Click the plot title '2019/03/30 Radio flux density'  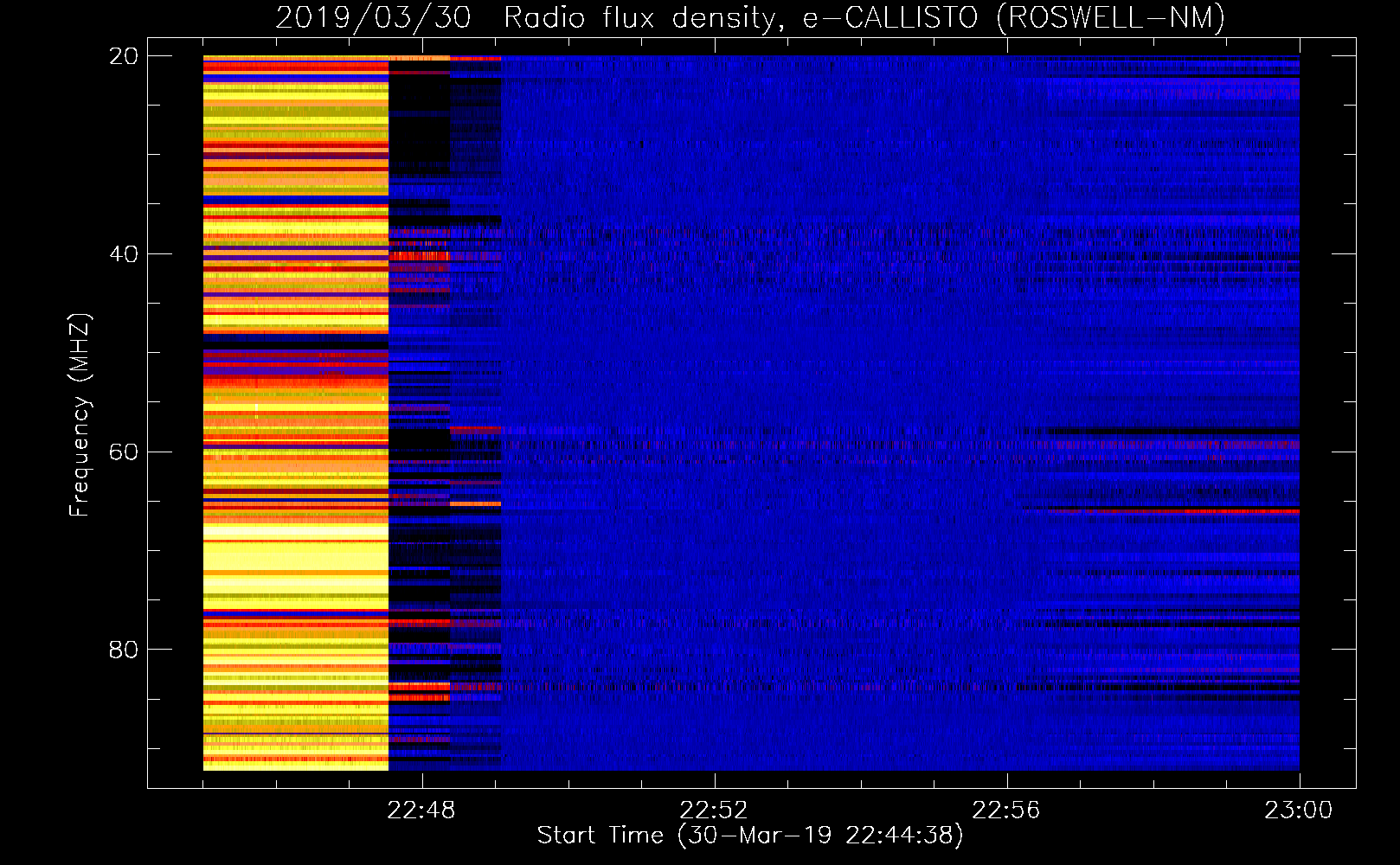tap(750, 17)
